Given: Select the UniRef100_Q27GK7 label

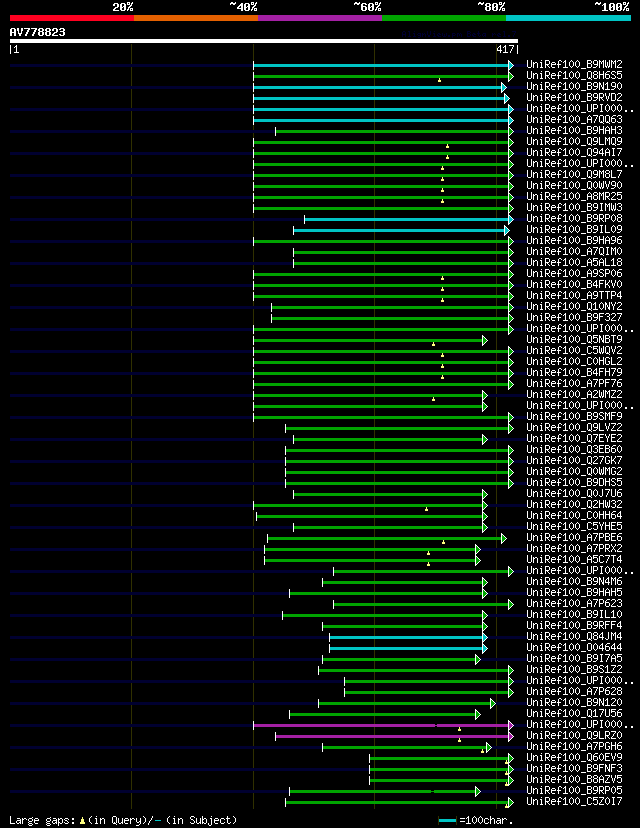Looking at the screenshot, I should point(575,460).
